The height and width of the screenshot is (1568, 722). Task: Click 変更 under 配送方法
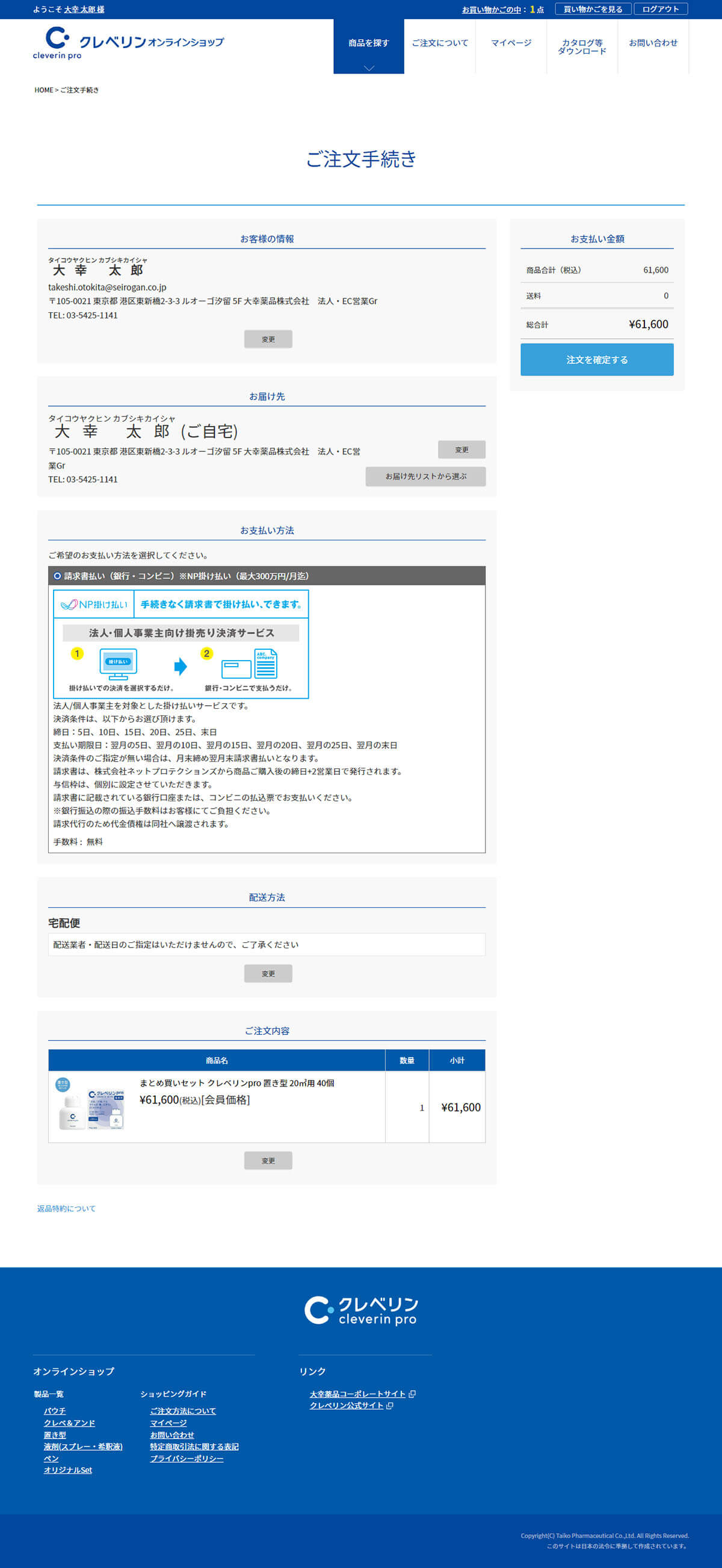click(268, 974)
